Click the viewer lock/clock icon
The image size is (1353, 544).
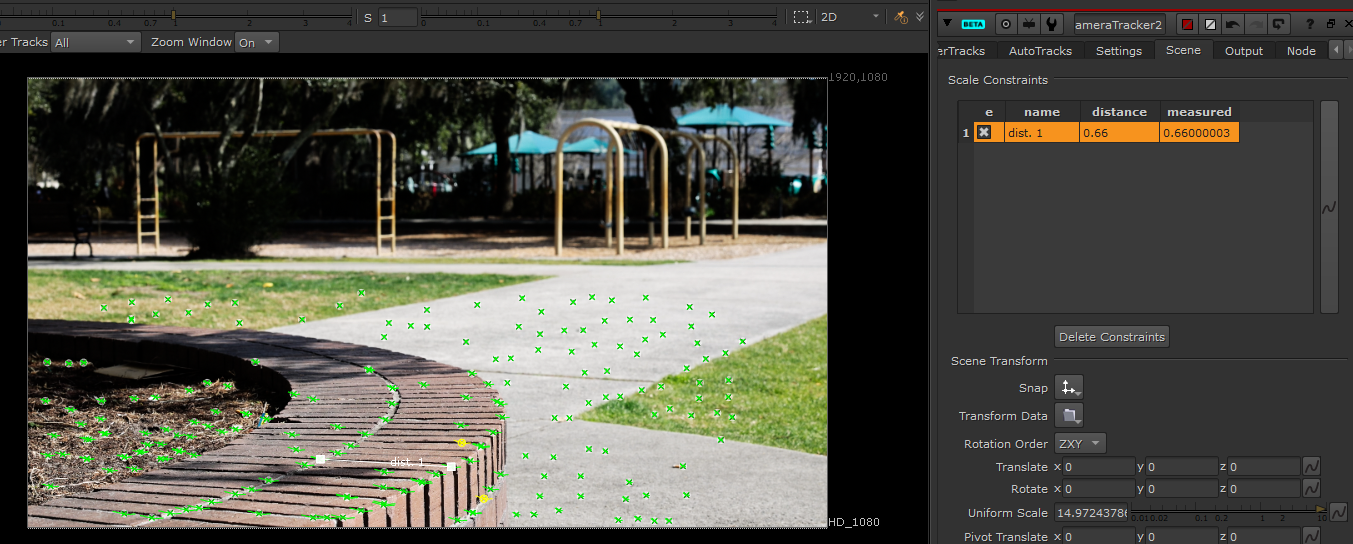(901, 17)
